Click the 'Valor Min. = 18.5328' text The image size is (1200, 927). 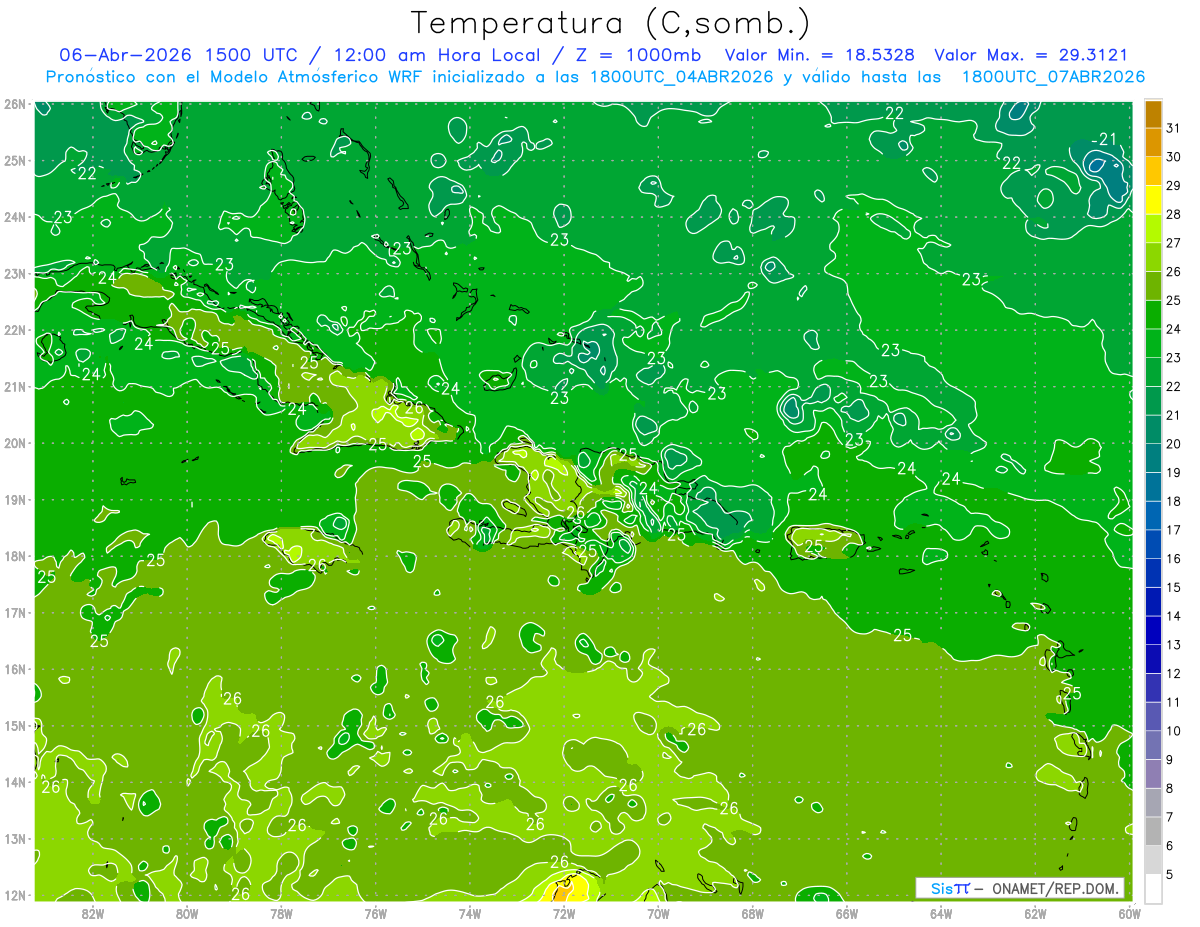point(820,55)
